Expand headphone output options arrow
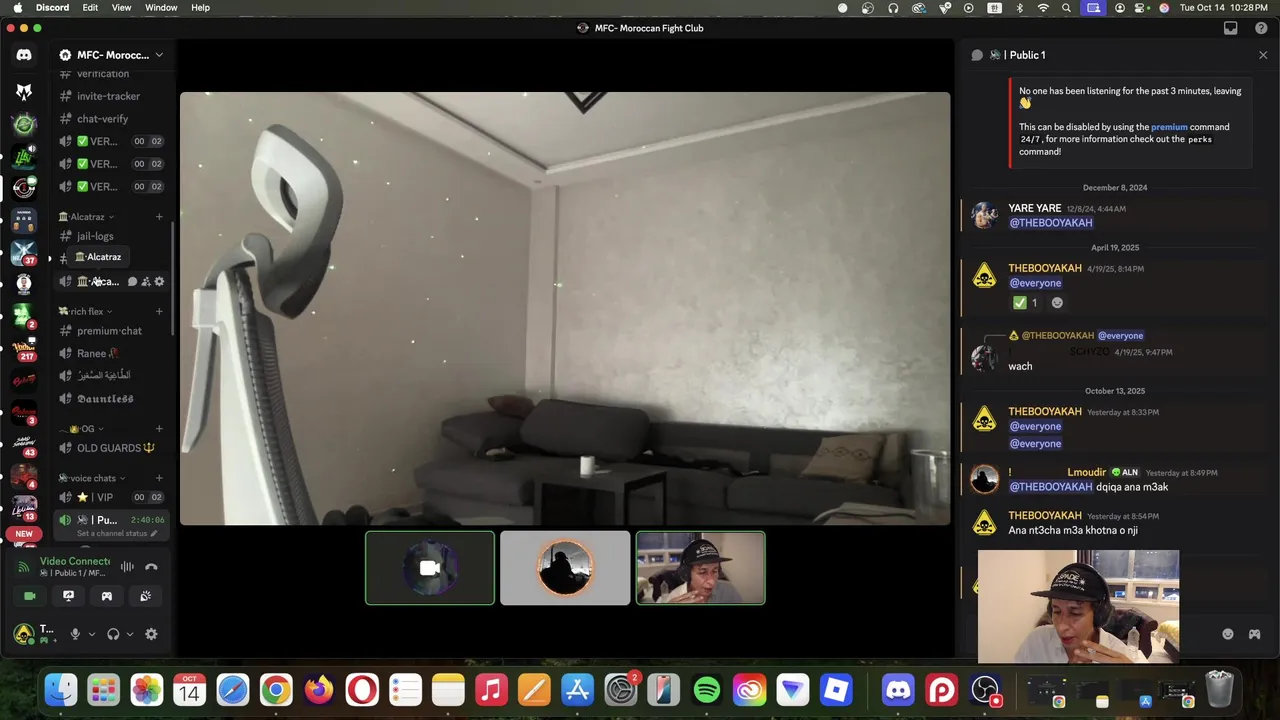This screenshot has height=720, width=1280. (x=129, y=634)
